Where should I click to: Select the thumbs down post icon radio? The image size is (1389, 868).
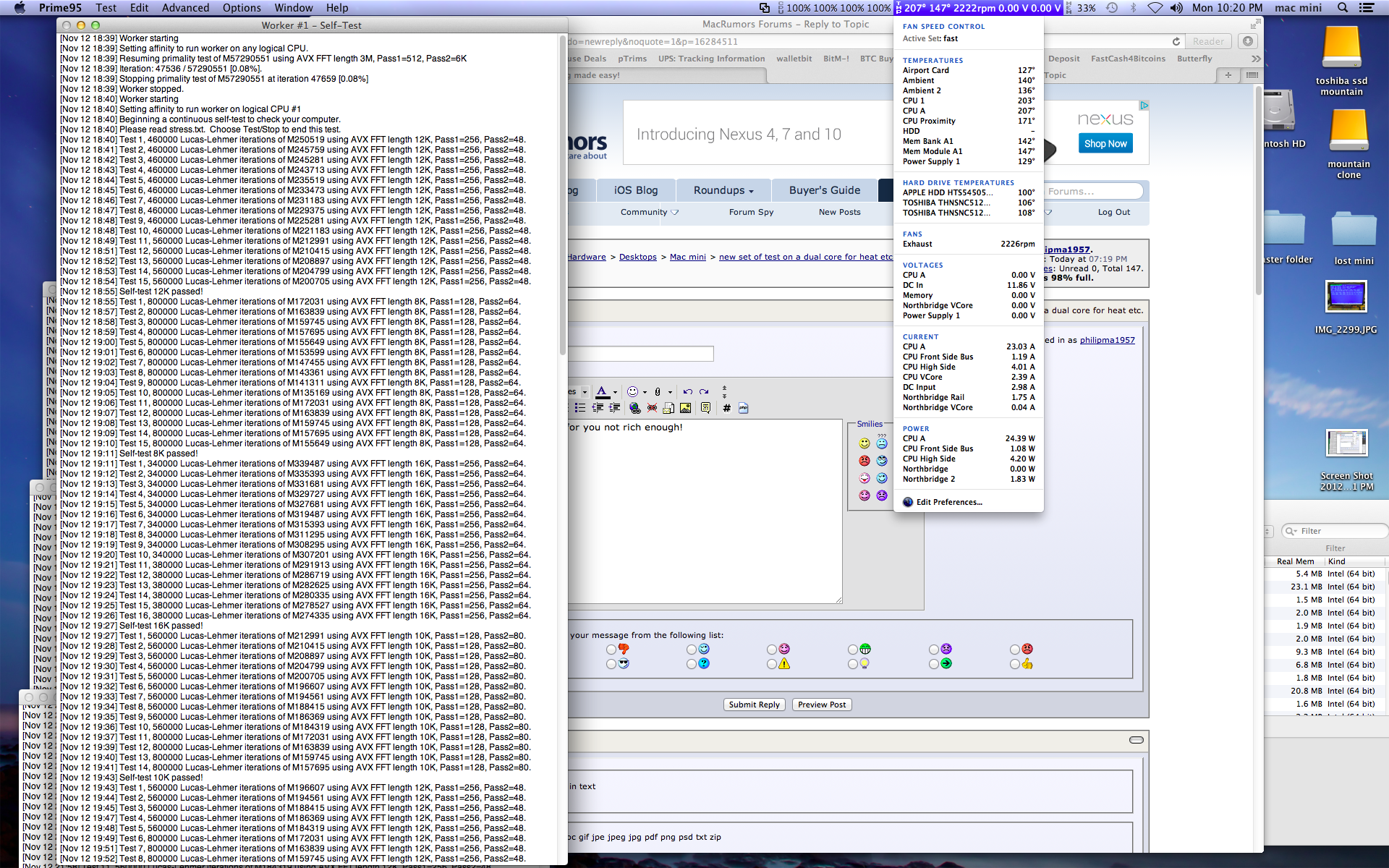click(x=612, y=650)
